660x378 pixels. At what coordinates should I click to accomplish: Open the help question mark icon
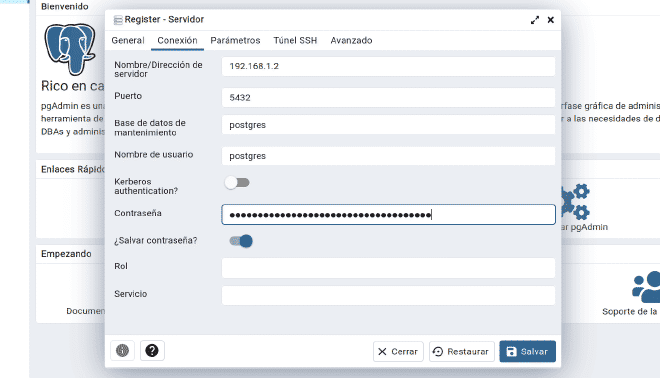point(152,351)
